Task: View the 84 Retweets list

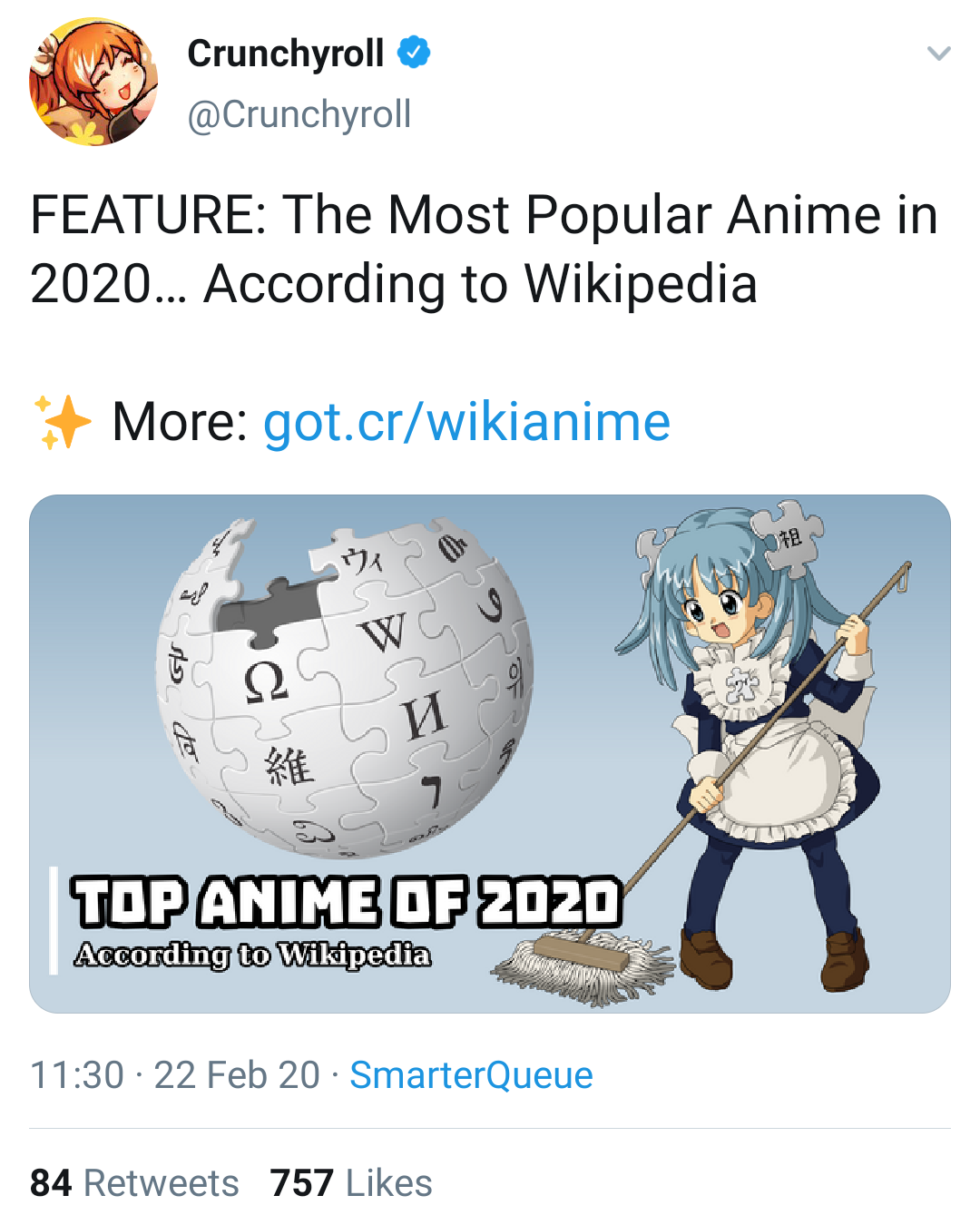Action: (x=134, y=1183)
